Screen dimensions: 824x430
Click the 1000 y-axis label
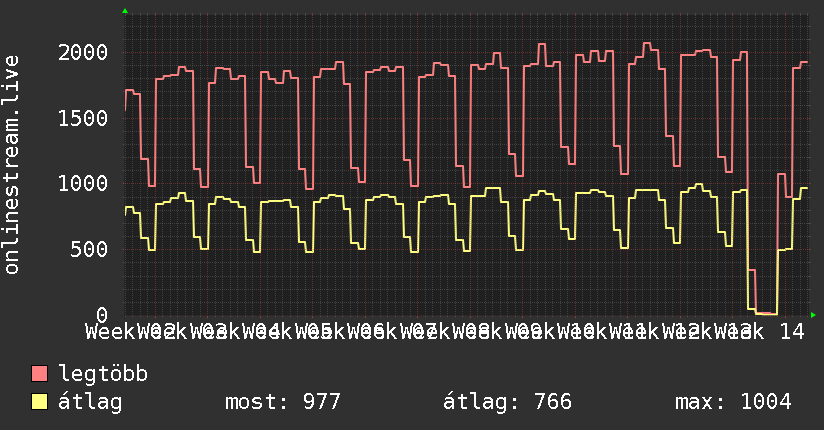(x=83, y=184)
